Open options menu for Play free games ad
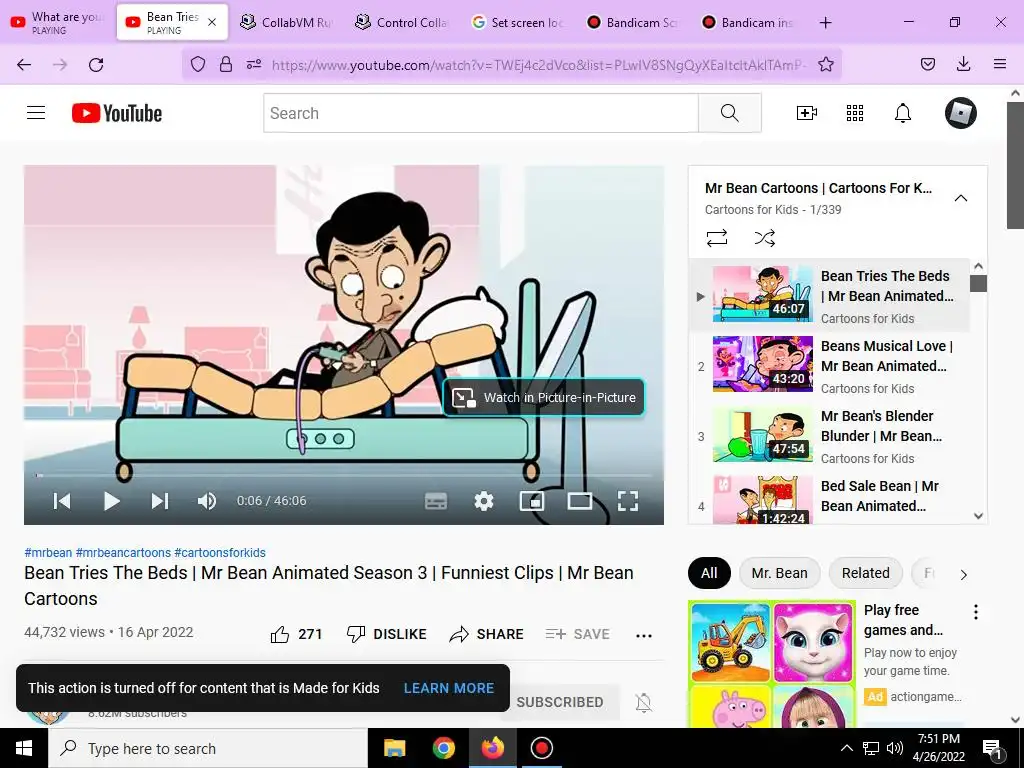The height and width of the screenshot is (768, 1024). click(x=976, y=612)
